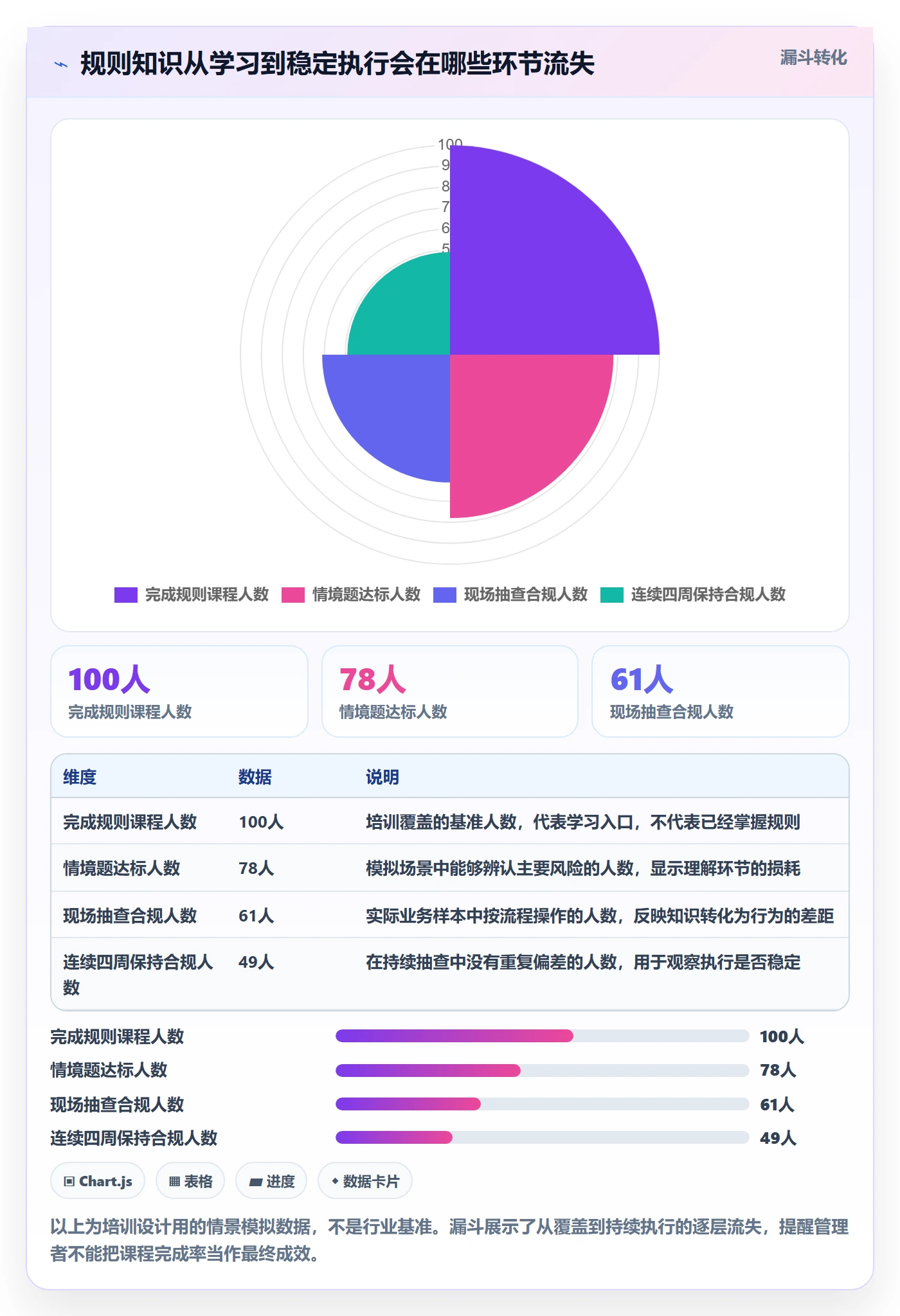
Task: Click the footer note beginning 以上为培训设计用的情景模拟数据
Action: coord(449,1240)
